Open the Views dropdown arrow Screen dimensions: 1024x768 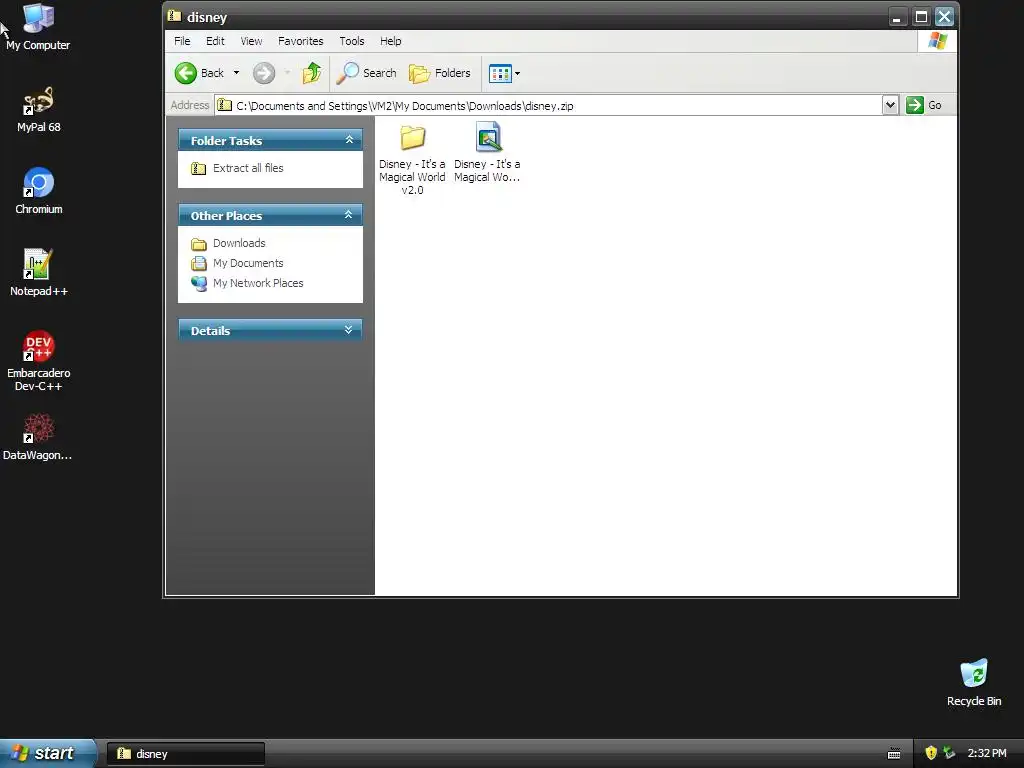[x=517, y=74]
